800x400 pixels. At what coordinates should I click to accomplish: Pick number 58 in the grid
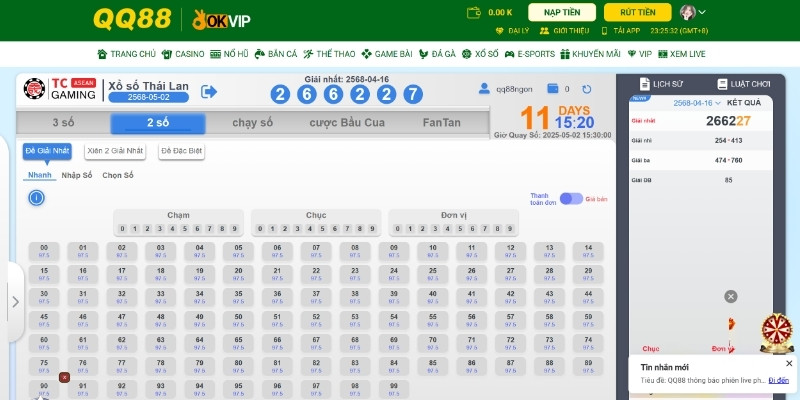pyautogui.click(x=549, y=320)
